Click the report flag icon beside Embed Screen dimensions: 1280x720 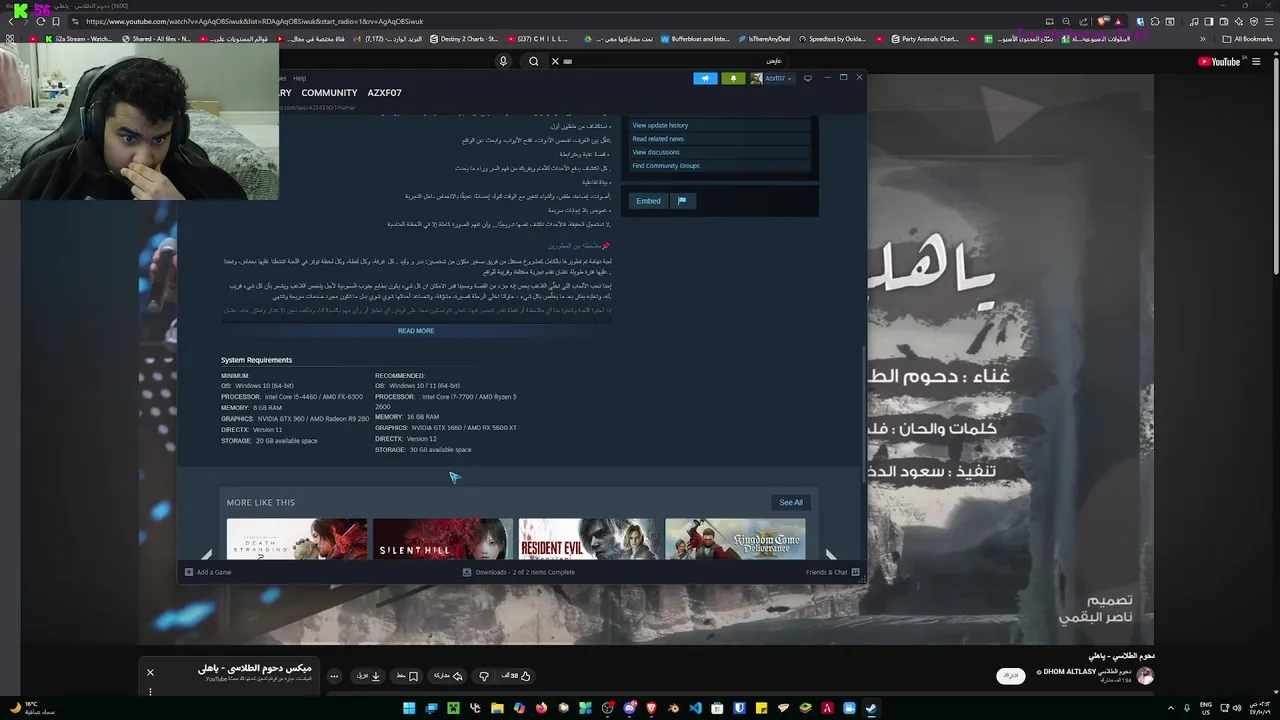tap(682, 201)
